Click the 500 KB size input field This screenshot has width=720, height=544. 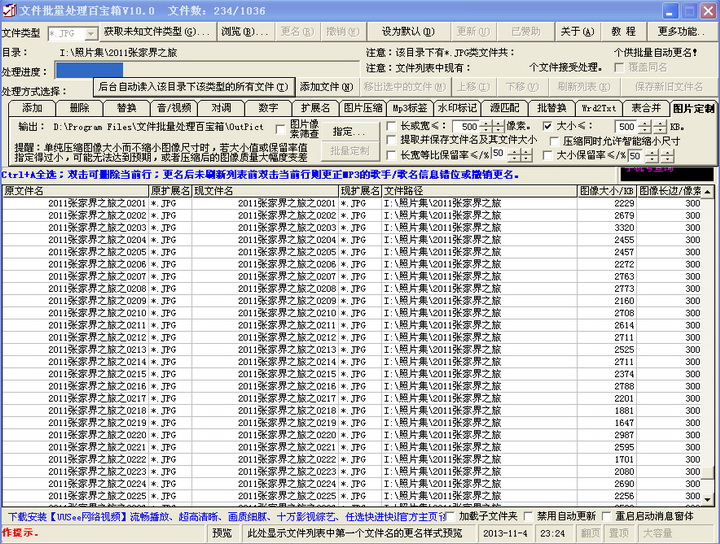[626, 127]
